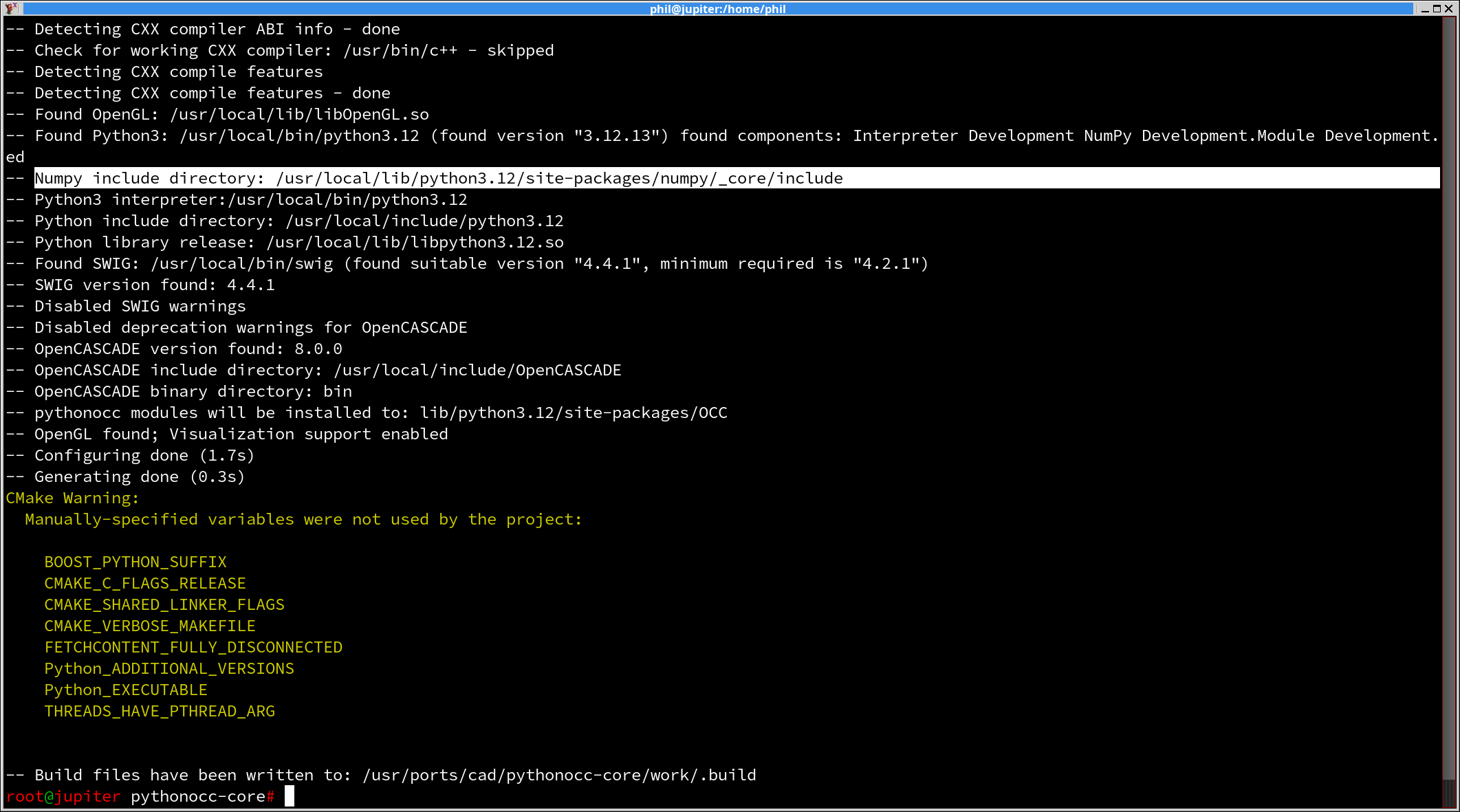Click the terminal's vertical scrollbar track
This screenshot has height=812, width=1460.
point(1449,413)
